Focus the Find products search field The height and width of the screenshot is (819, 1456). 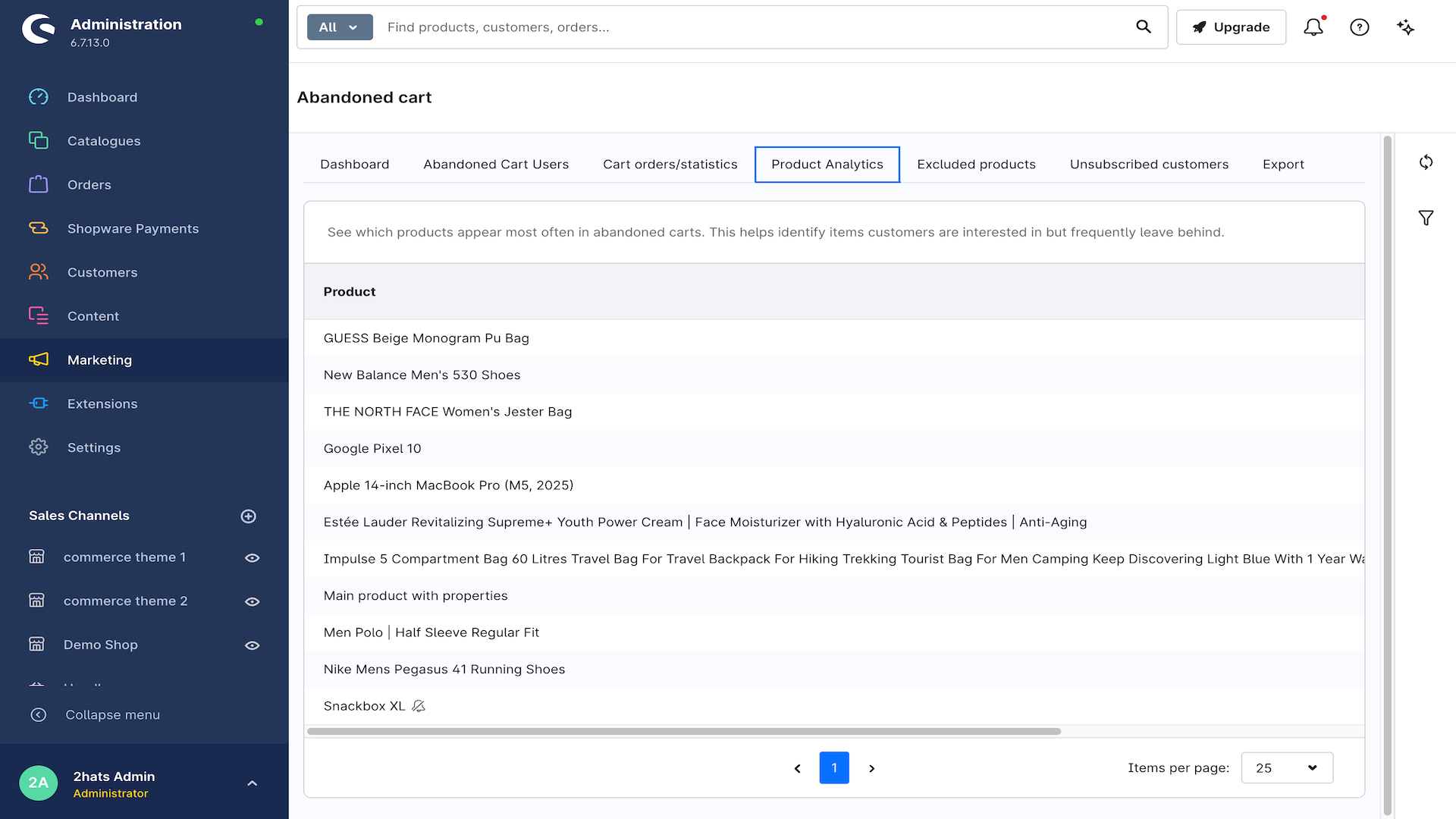(755, 27)
